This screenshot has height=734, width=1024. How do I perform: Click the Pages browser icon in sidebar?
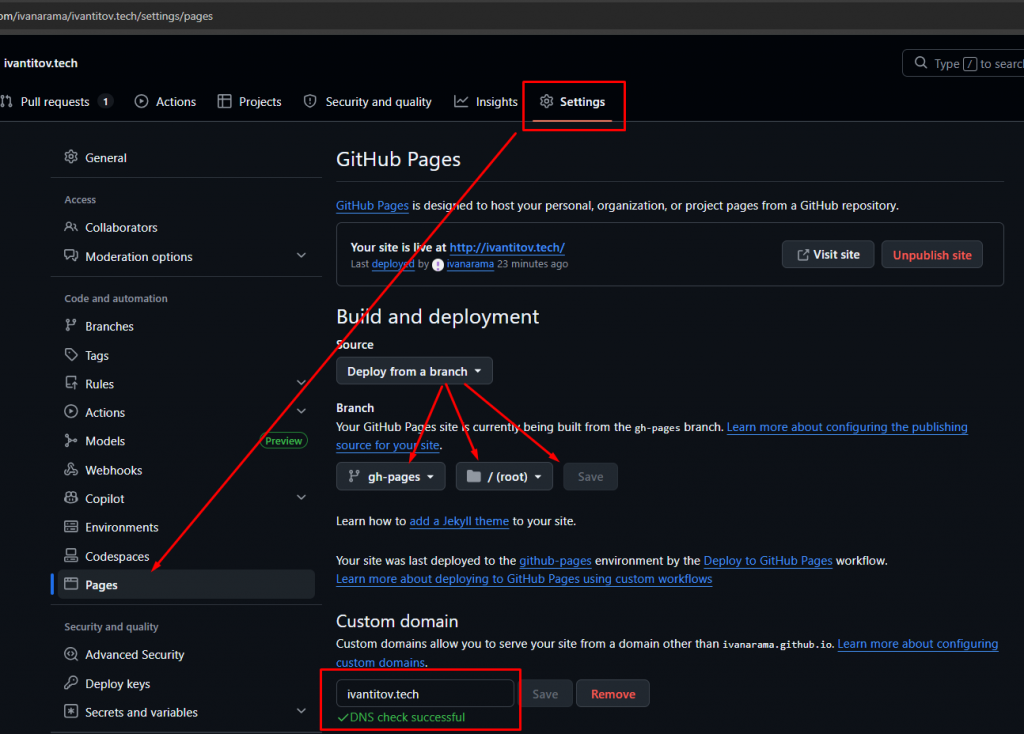point(71,584)
